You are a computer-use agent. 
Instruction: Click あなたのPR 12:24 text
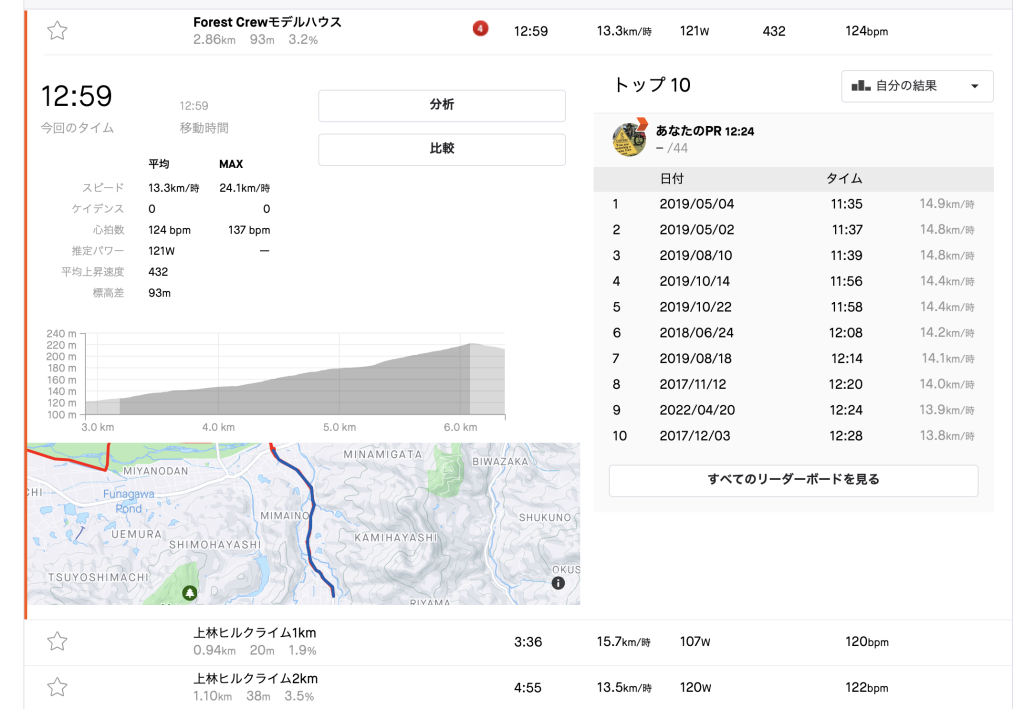pos(705,131)
